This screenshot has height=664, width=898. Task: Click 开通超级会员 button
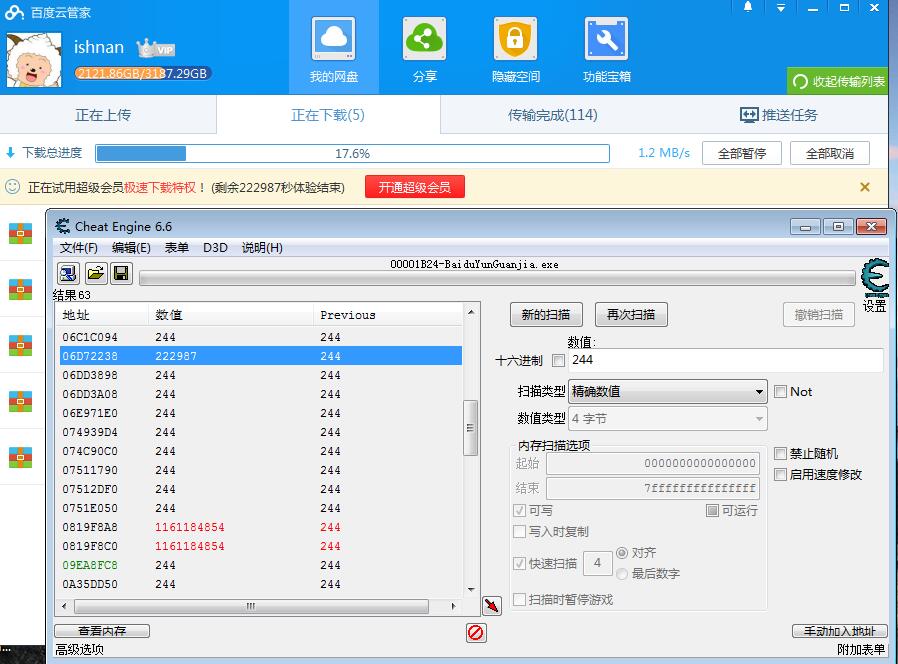click(415, 187)
